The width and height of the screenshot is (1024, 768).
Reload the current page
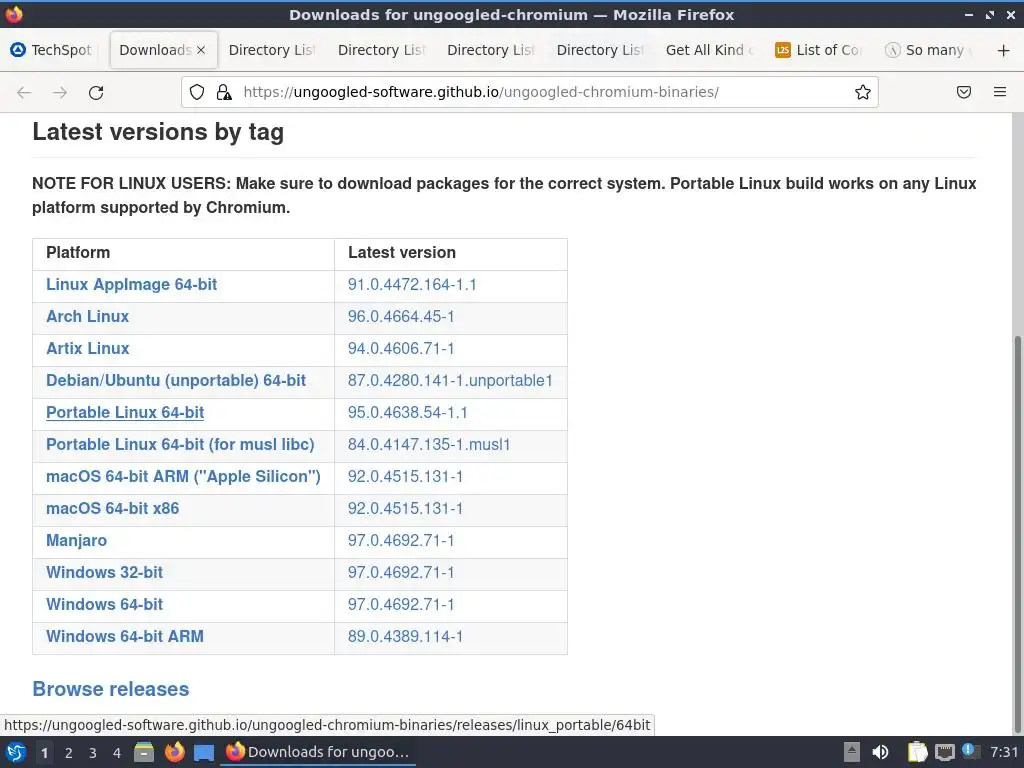[96, 93]
